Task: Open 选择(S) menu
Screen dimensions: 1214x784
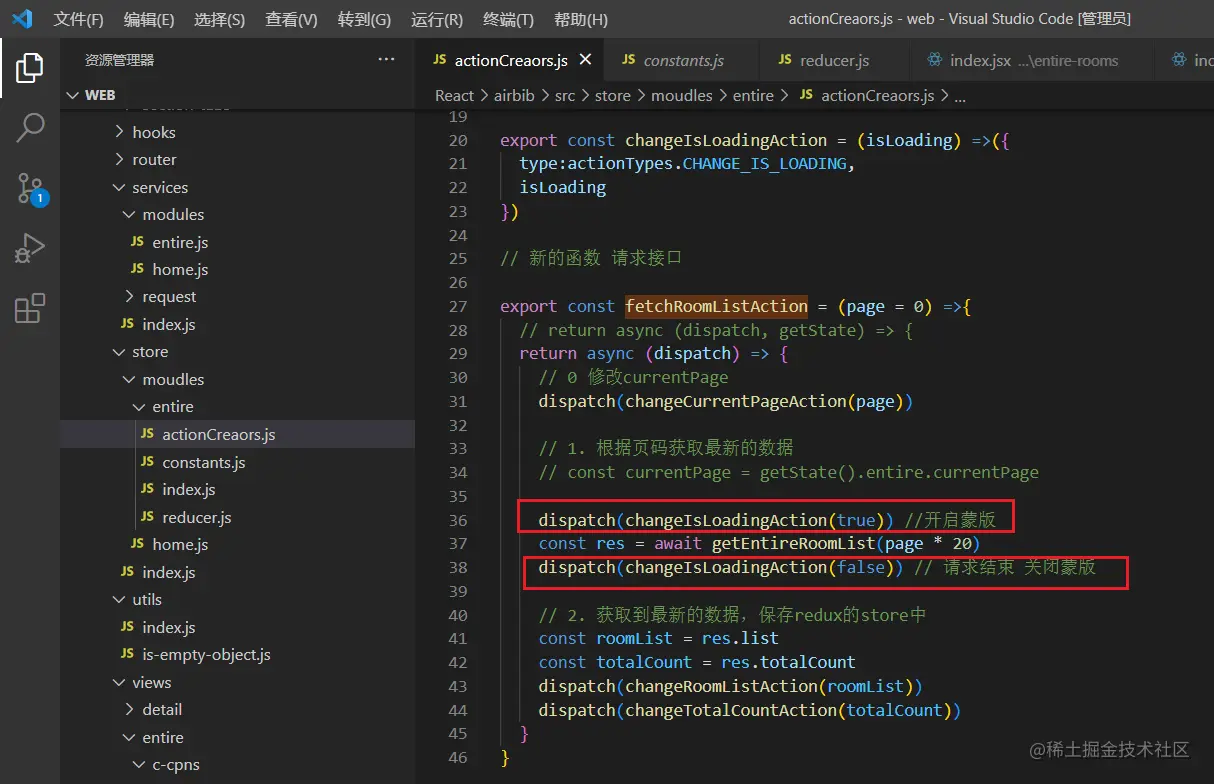Action: click(220, 19)
